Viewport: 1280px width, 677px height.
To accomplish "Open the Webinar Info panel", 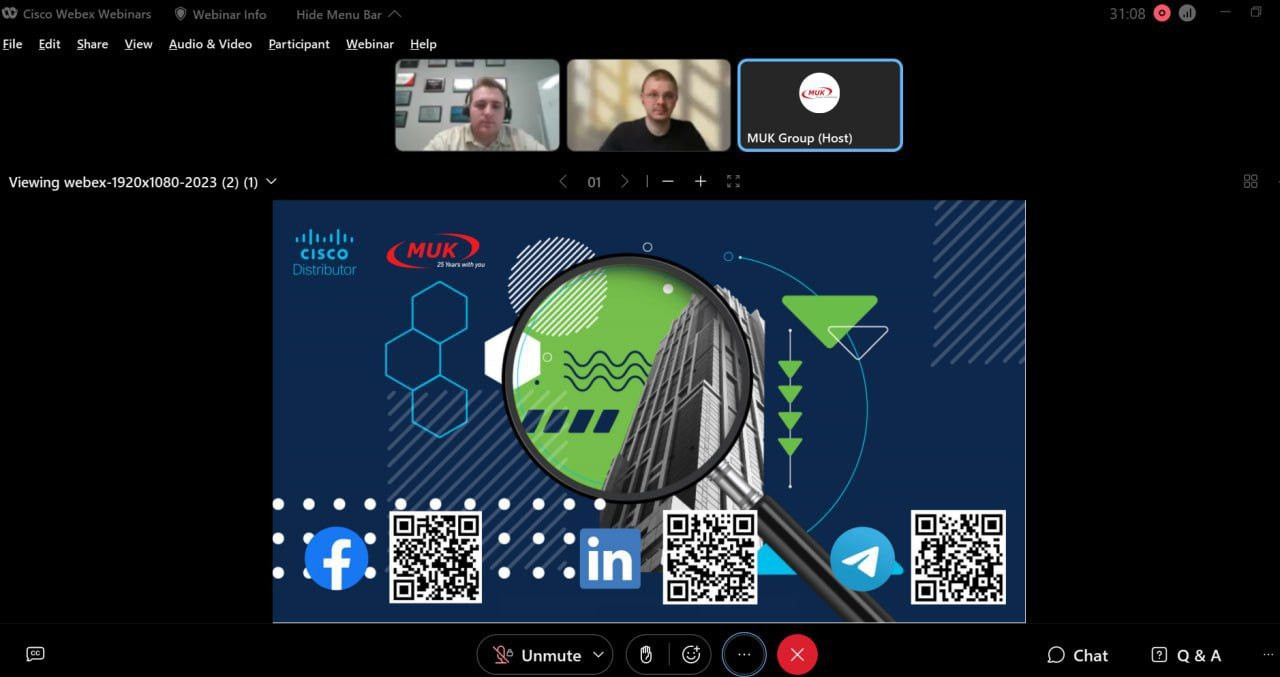I will click(220, 14).
